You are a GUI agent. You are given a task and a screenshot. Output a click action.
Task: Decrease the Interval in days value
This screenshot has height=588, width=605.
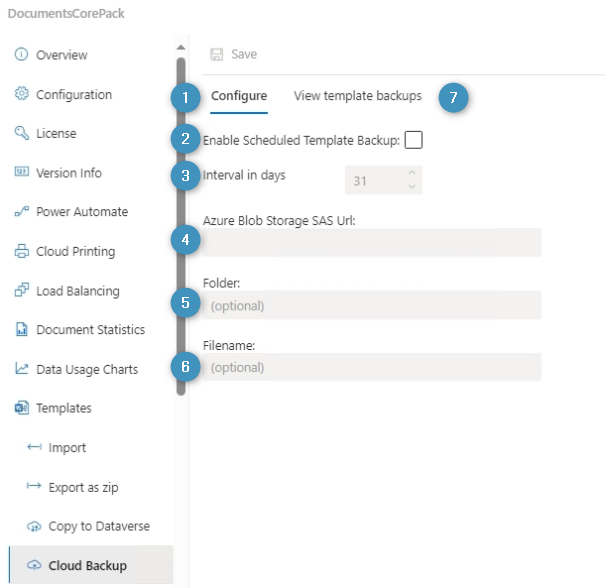[x=412, y=186]
